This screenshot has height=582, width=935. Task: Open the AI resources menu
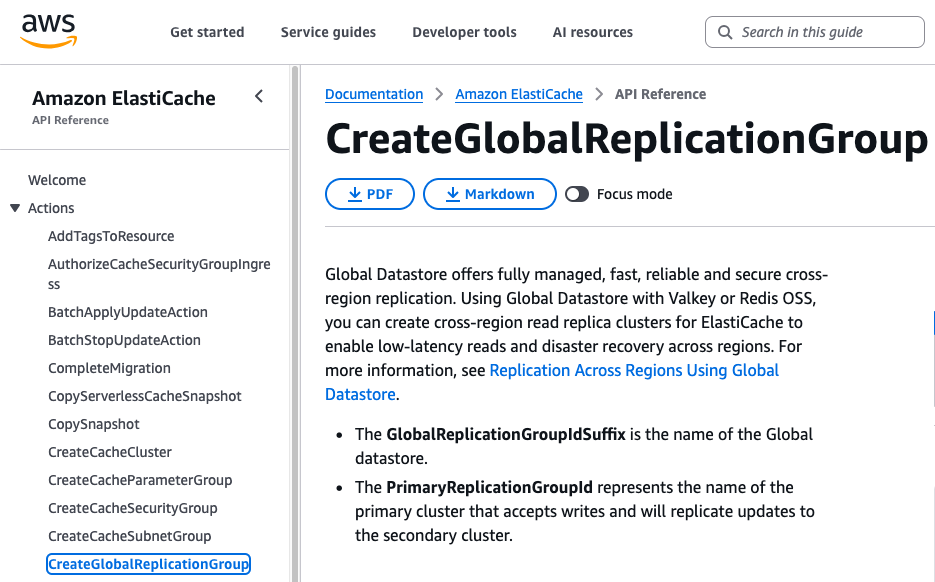(593, 32)
